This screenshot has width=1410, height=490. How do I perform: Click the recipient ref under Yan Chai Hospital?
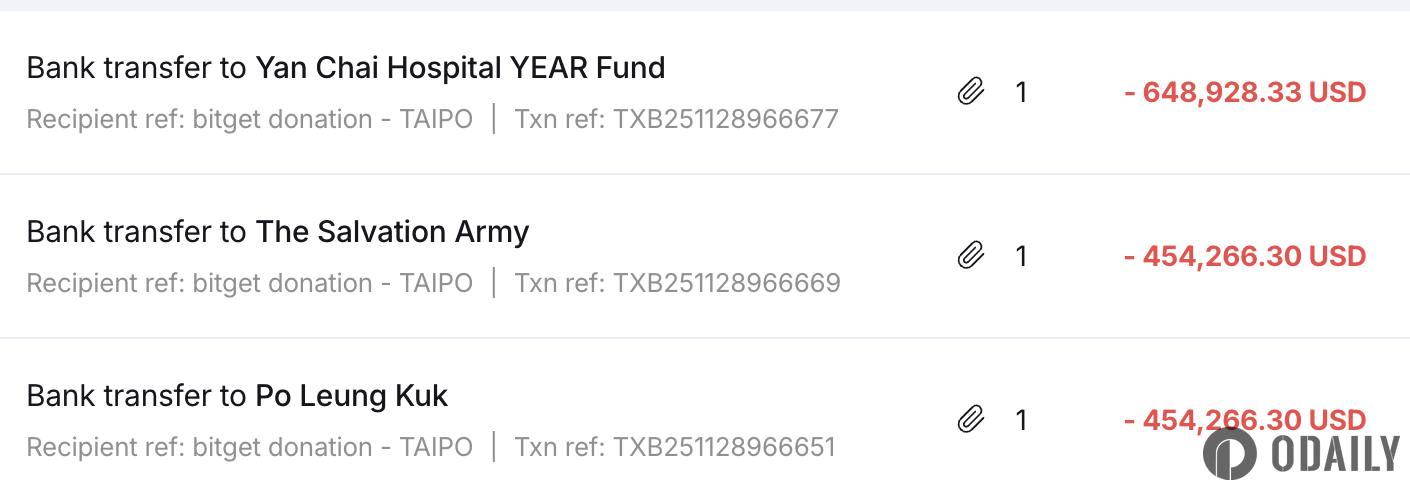[250, 120]
